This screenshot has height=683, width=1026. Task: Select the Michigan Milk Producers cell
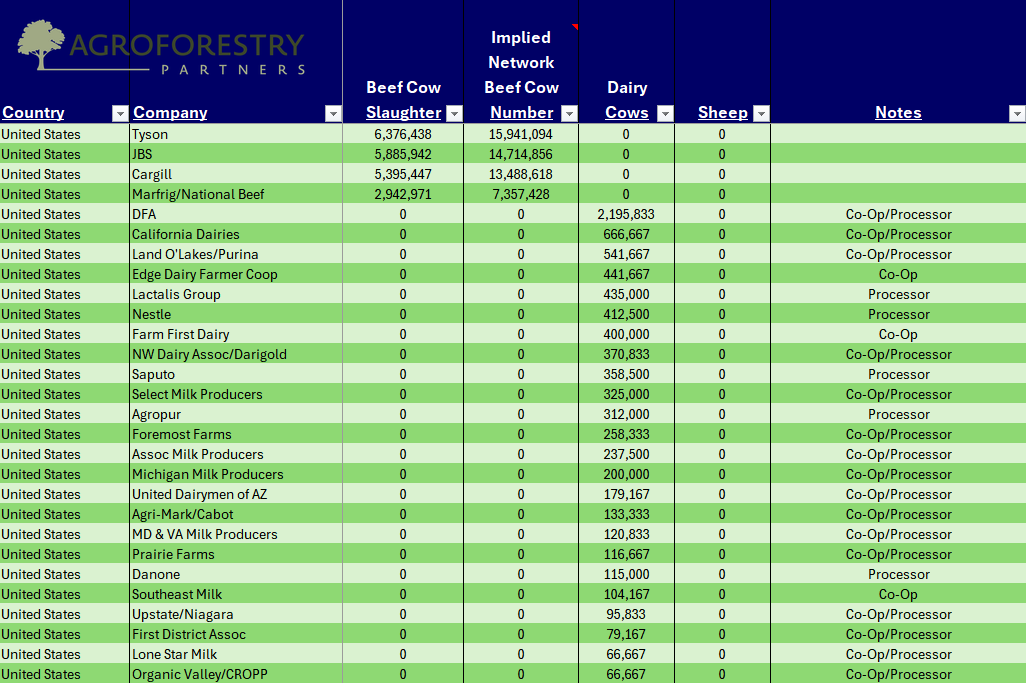236,474
